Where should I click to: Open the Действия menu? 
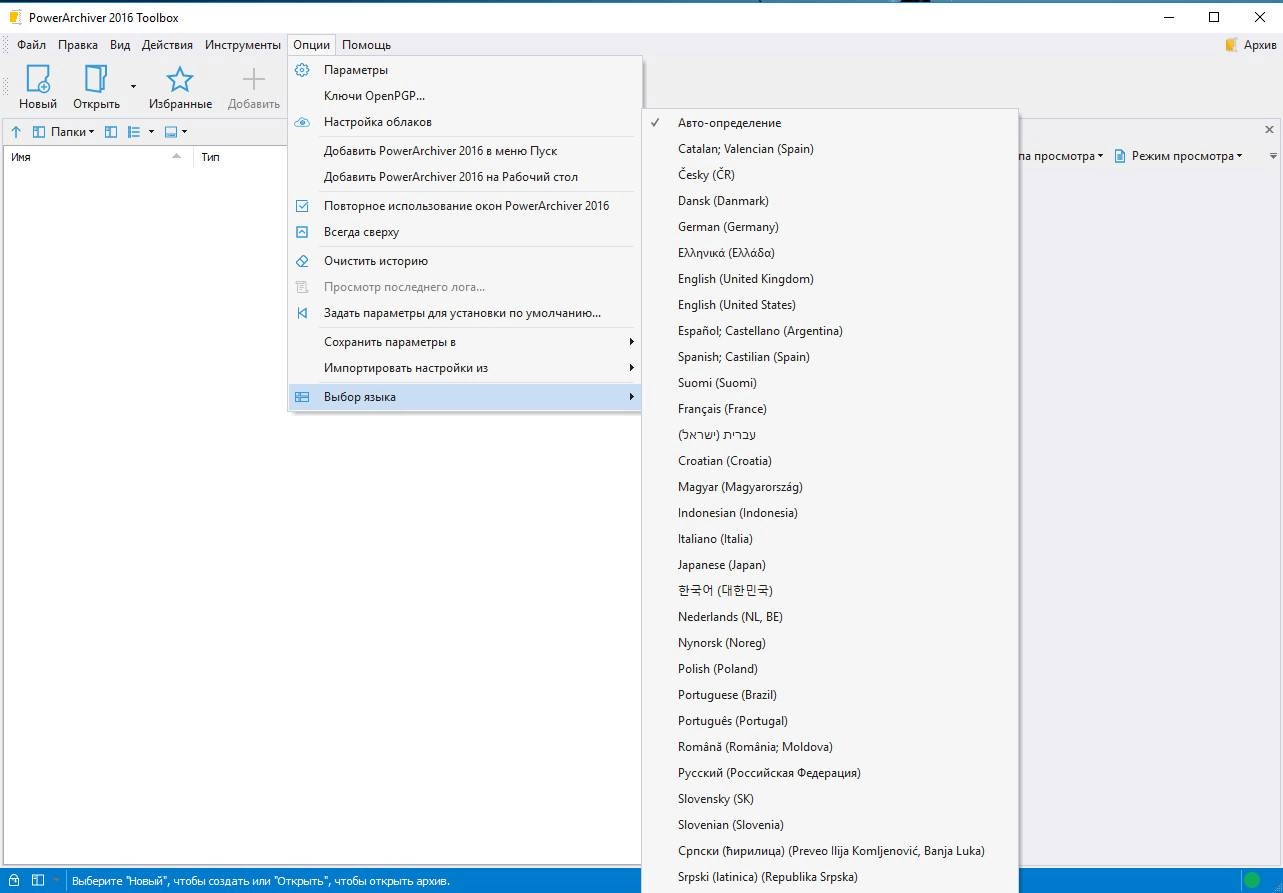pos(167,45)
